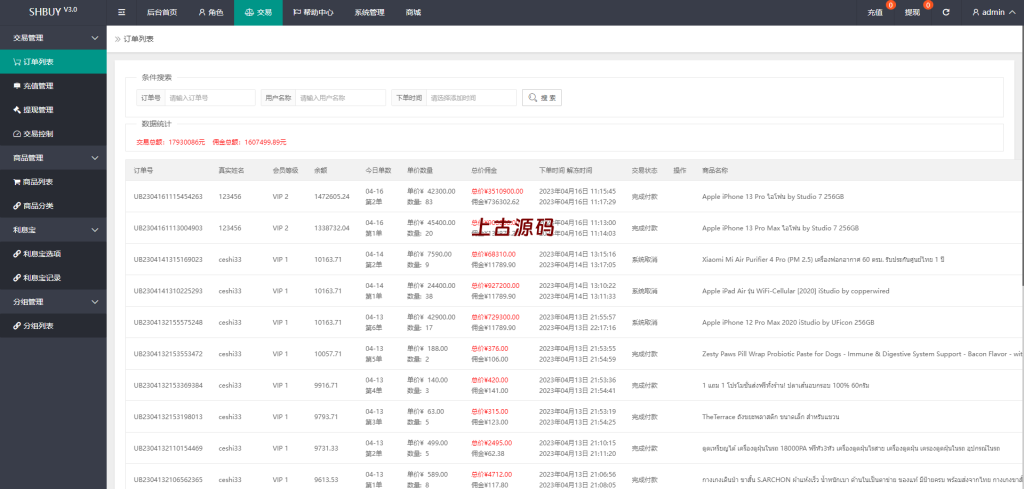
Task: Click the product name TheTerrace
Action: point(771,417)
